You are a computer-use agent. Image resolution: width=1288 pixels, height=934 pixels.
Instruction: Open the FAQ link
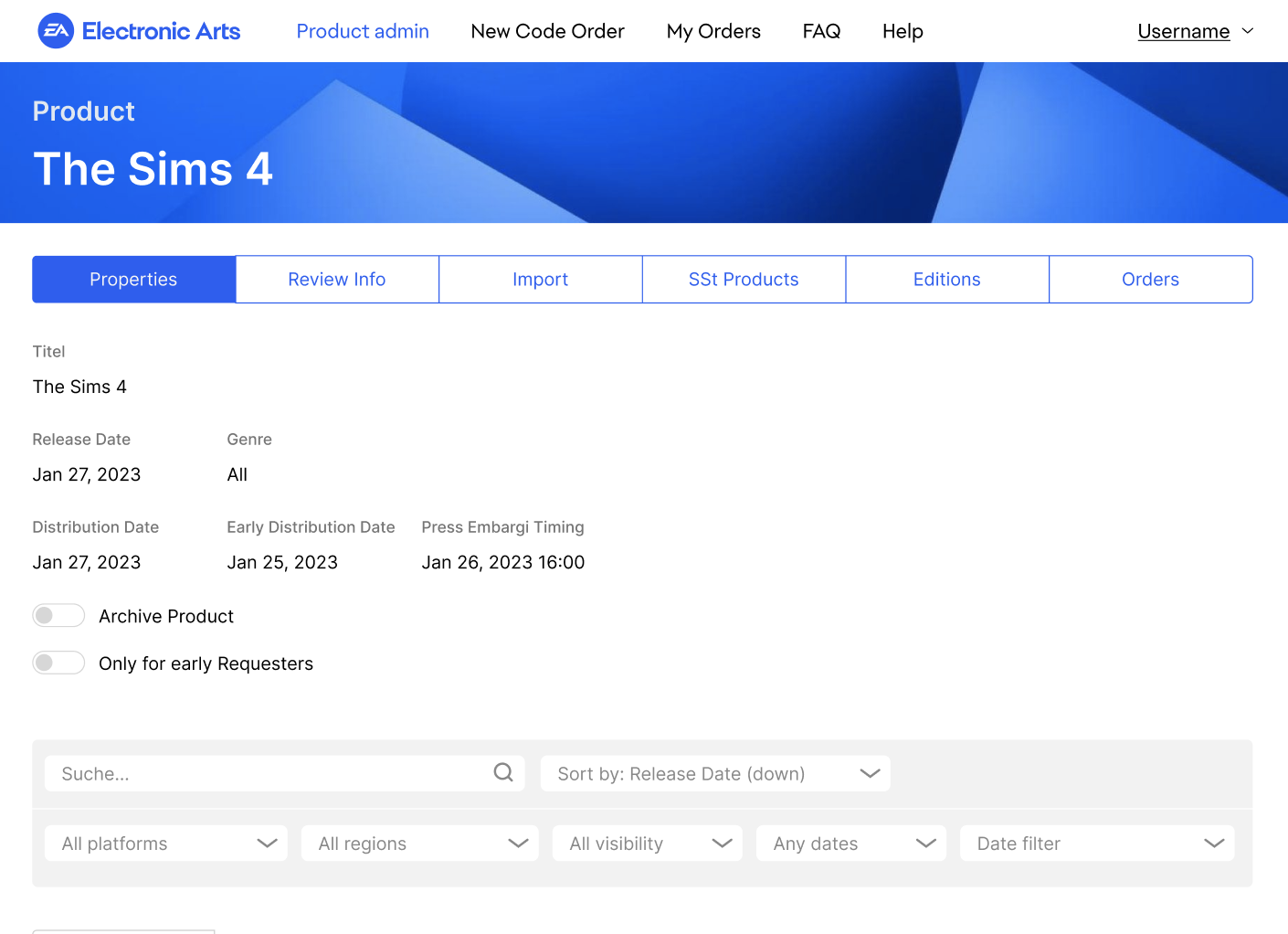coord(821,31)
